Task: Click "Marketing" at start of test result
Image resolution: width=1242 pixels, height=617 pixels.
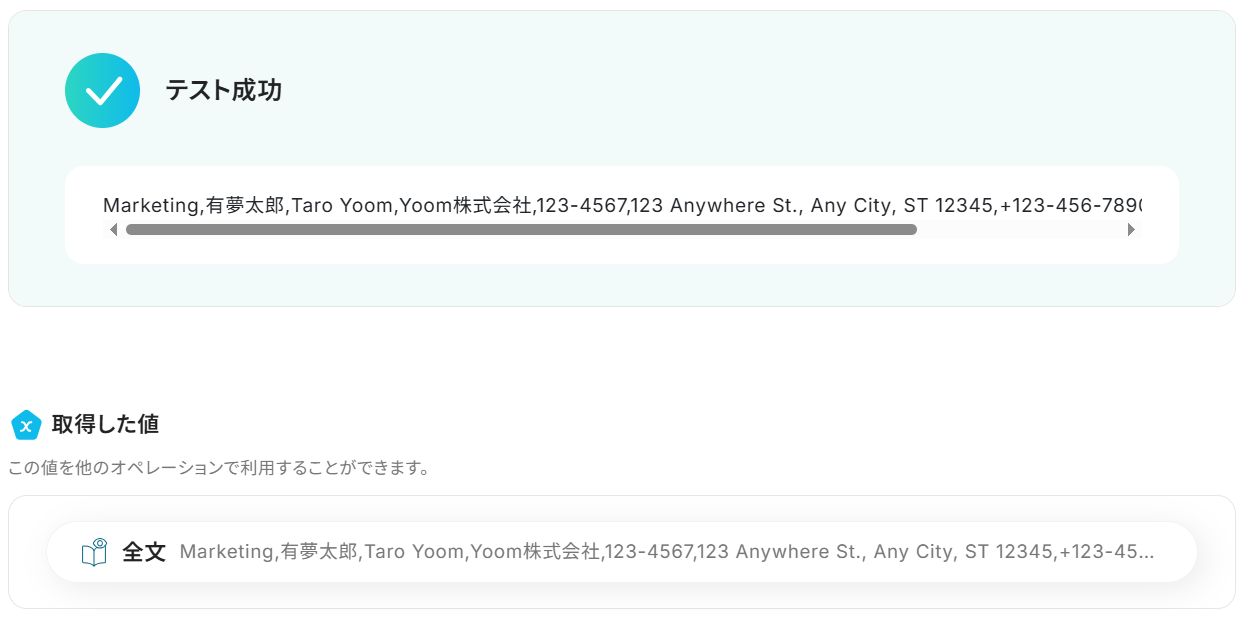Action: [151, 206]
